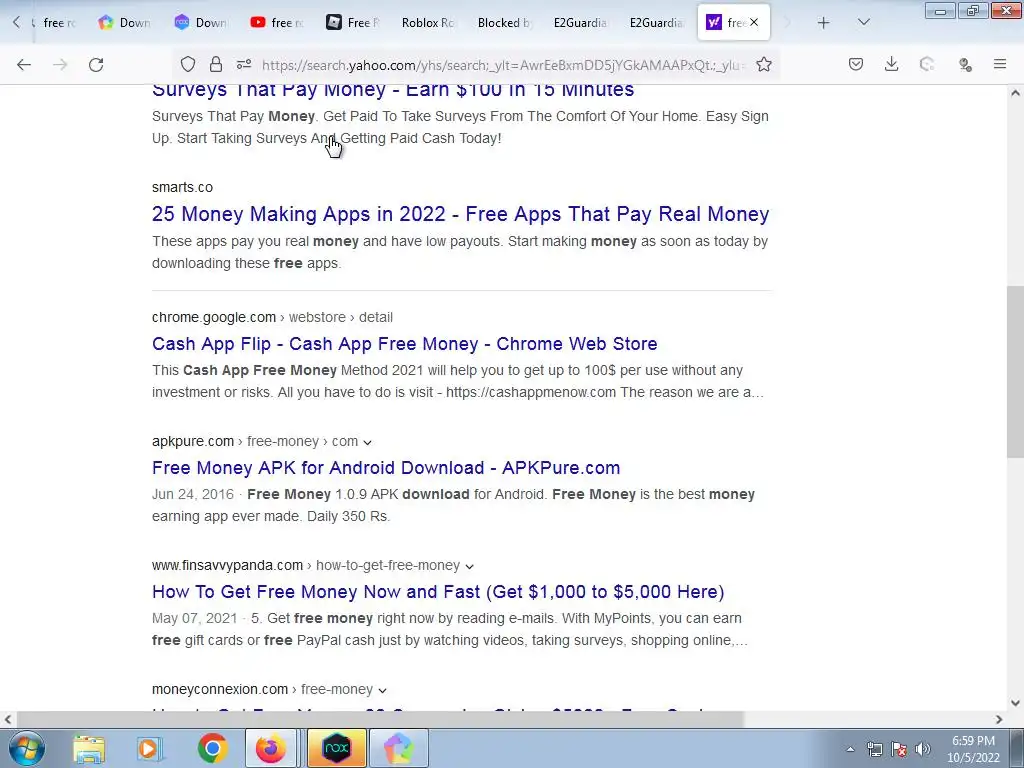Open Free Money APK for Android Download link
1024x768 pixels.
[x=386, y=468]
